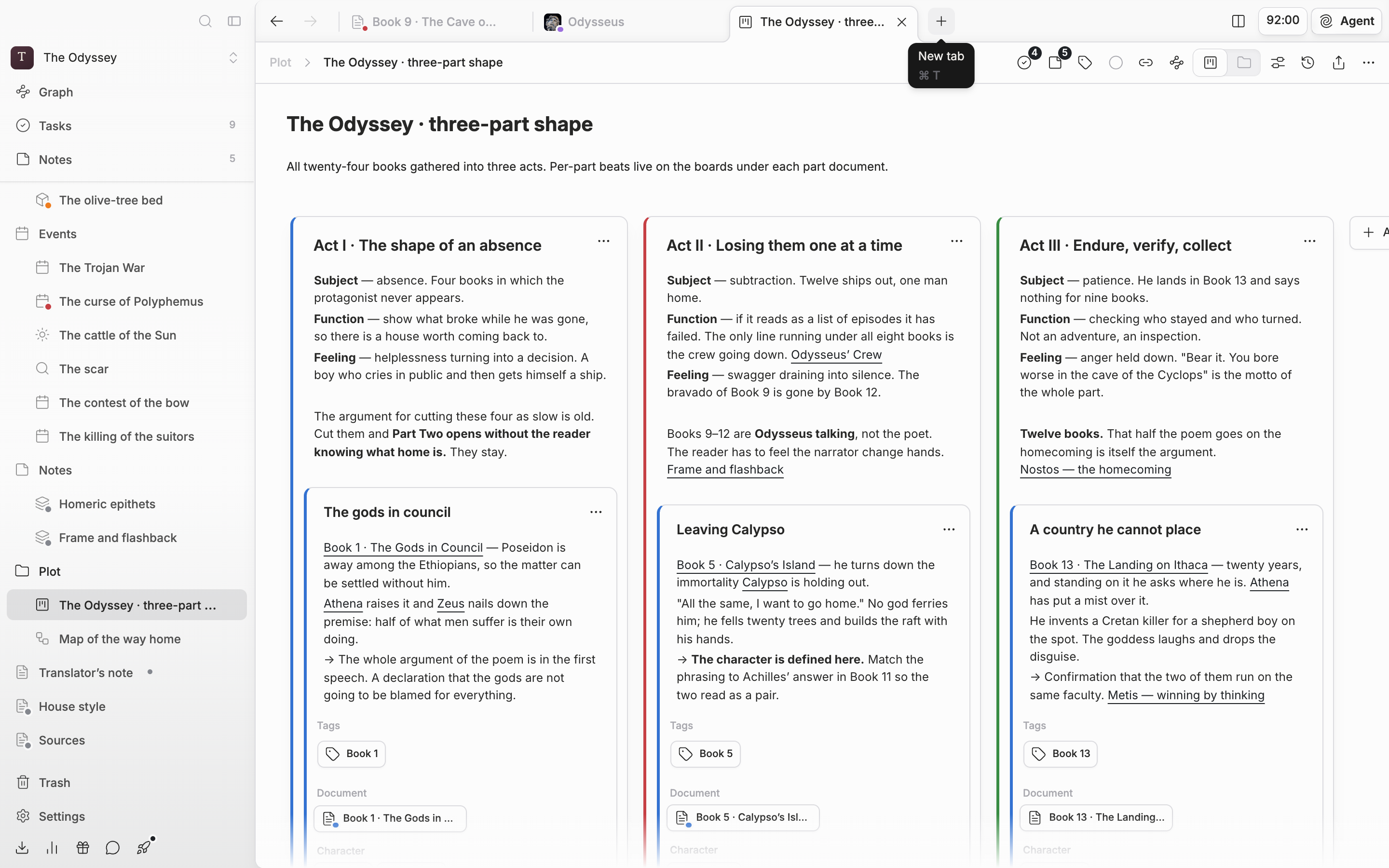The image size is (1389, 868).
Task: Toggle the sidebar panel icon
Action: (x=234, y=21)
